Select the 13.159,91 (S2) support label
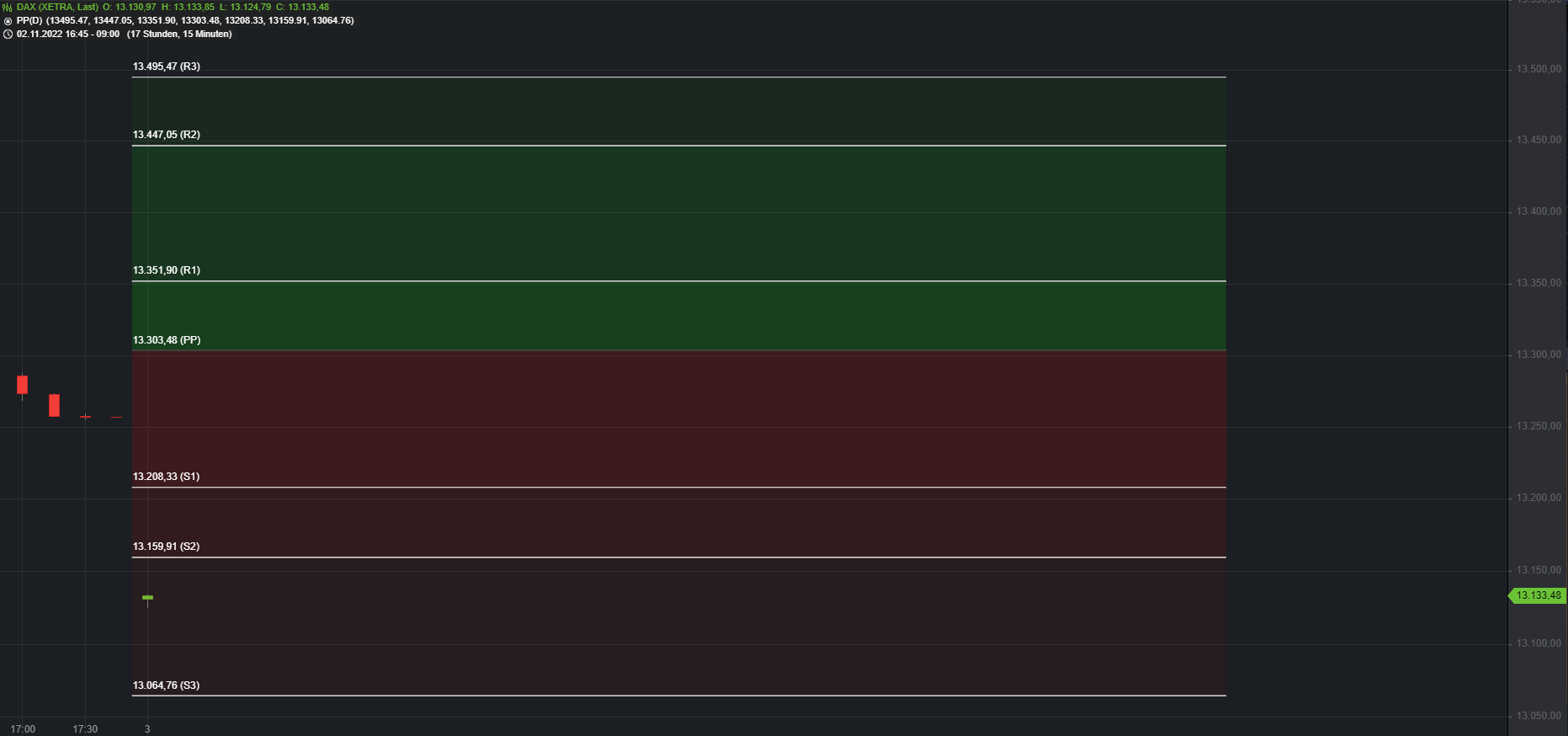This screenshot has width=1568, height=736. pyautogui.click(x=167, y=547)
